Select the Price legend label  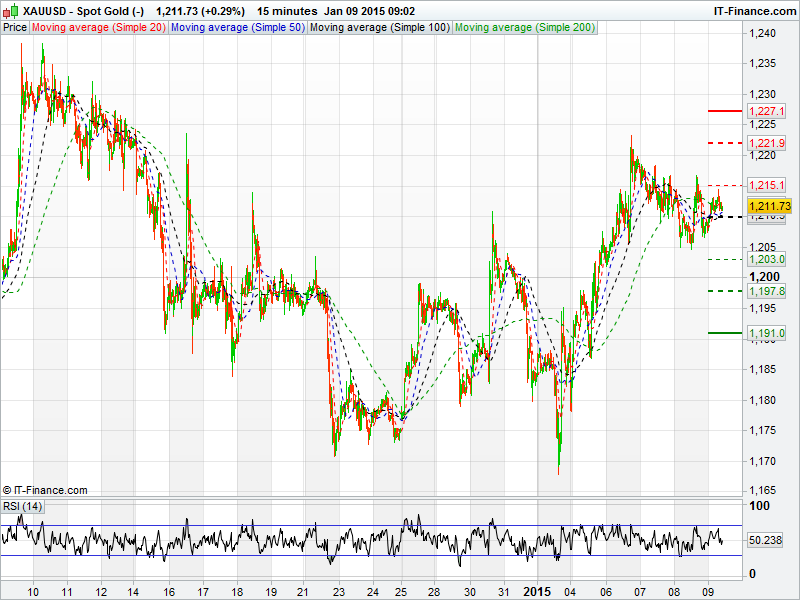pyautogui.click(x=15, y=27)
